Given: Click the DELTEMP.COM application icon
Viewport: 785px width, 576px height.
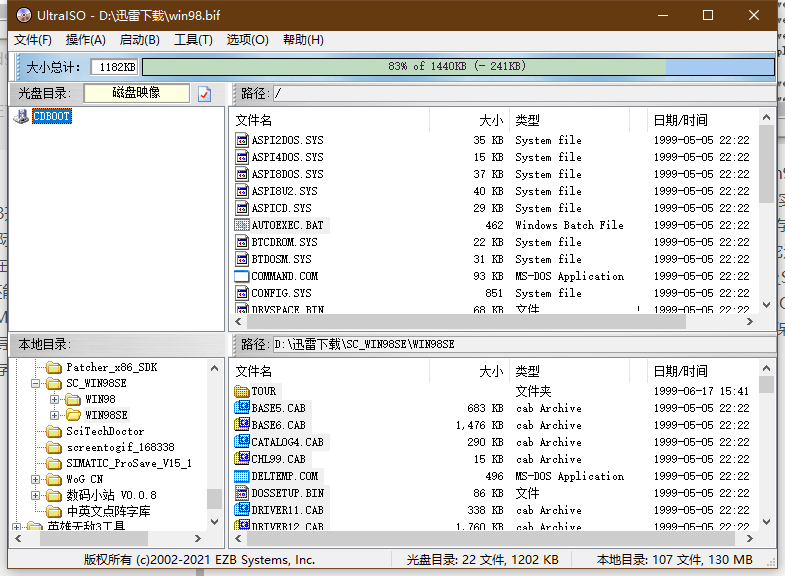Looking at the screenshot, I should [x=242, y=476].
